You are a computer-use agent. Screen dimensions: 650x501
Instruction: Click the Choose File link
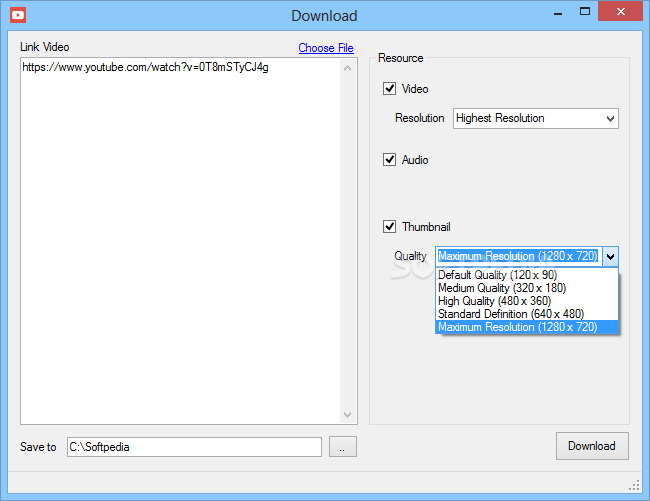click(326, 48)
